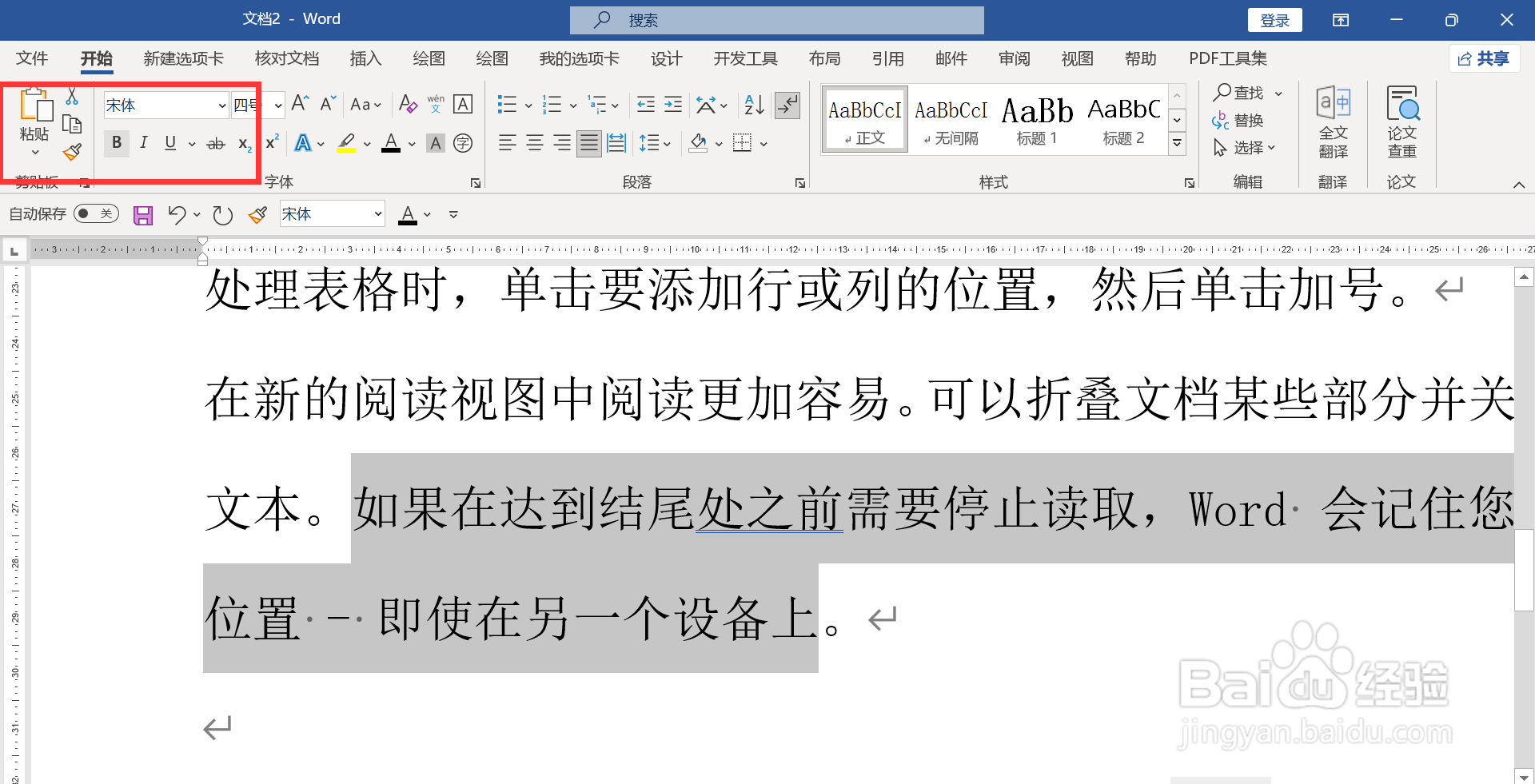Clear all formatting with the eraser A icon
The width and height of the screenshot is (1535, 784).
click(x=408, y=104)
